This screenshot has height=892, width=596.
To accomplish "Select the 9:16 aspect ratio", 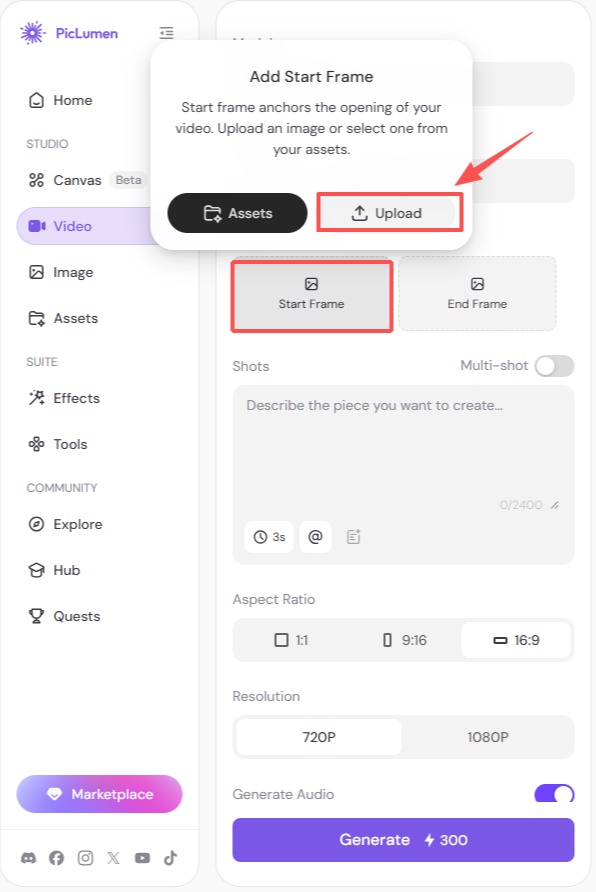I will coord(404,640).
